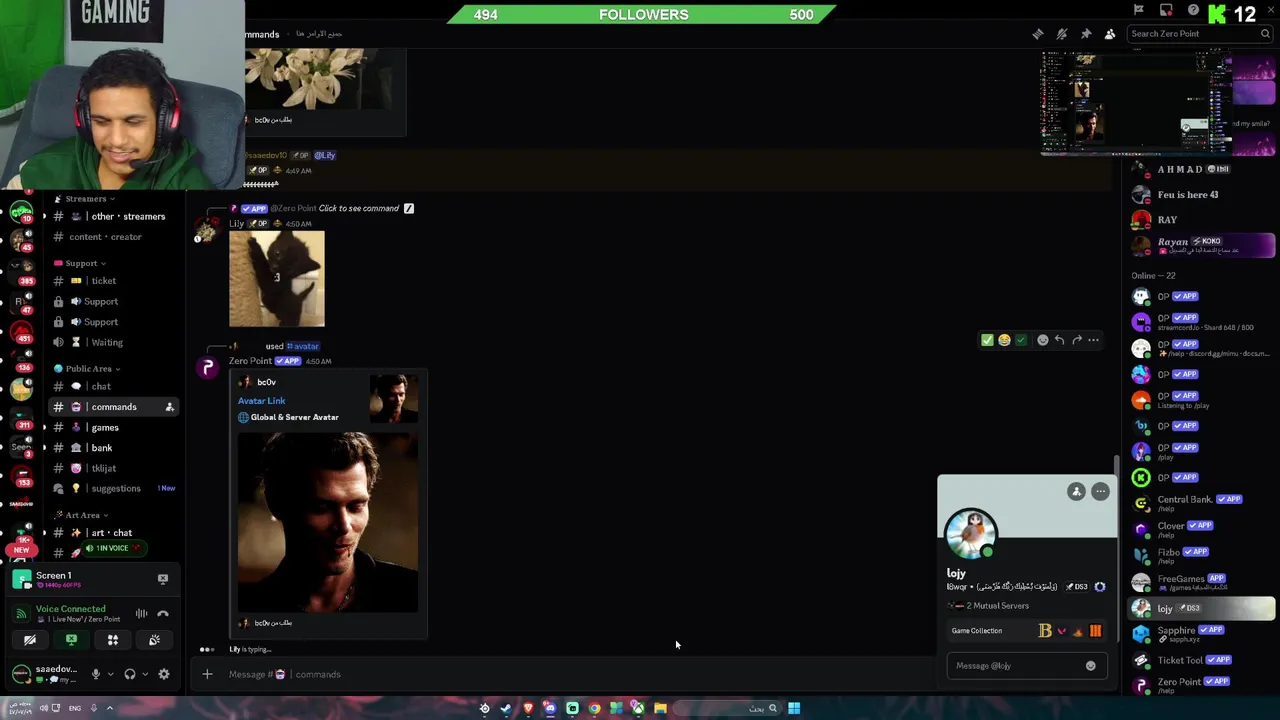Collapse the Streamers category
Image resolution: width=1280 pixels, height=720 pixels.
(85, 199)
